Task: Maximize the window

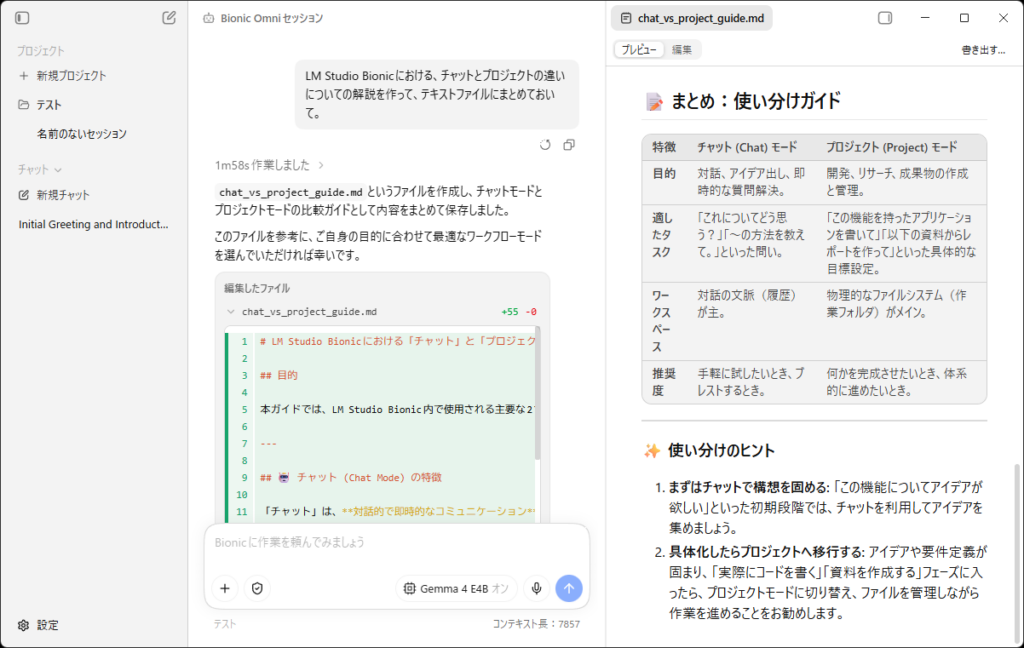Action: pyautogui.click(x=964, y=18)
